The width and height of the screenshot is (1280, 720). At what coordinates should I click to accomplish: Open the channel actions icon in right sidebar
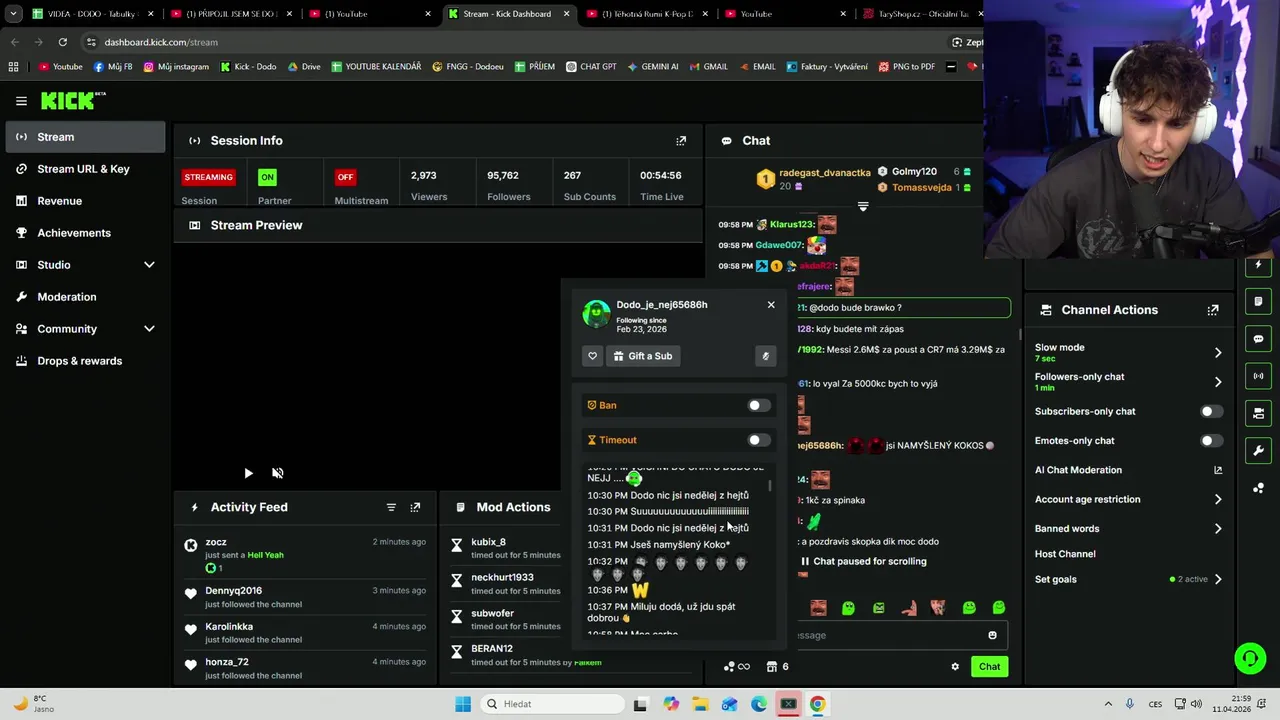tap(1259, 413)
